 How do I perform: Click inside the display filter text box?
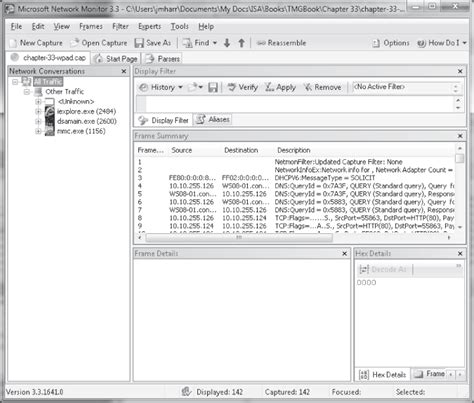tap(299, 104)
